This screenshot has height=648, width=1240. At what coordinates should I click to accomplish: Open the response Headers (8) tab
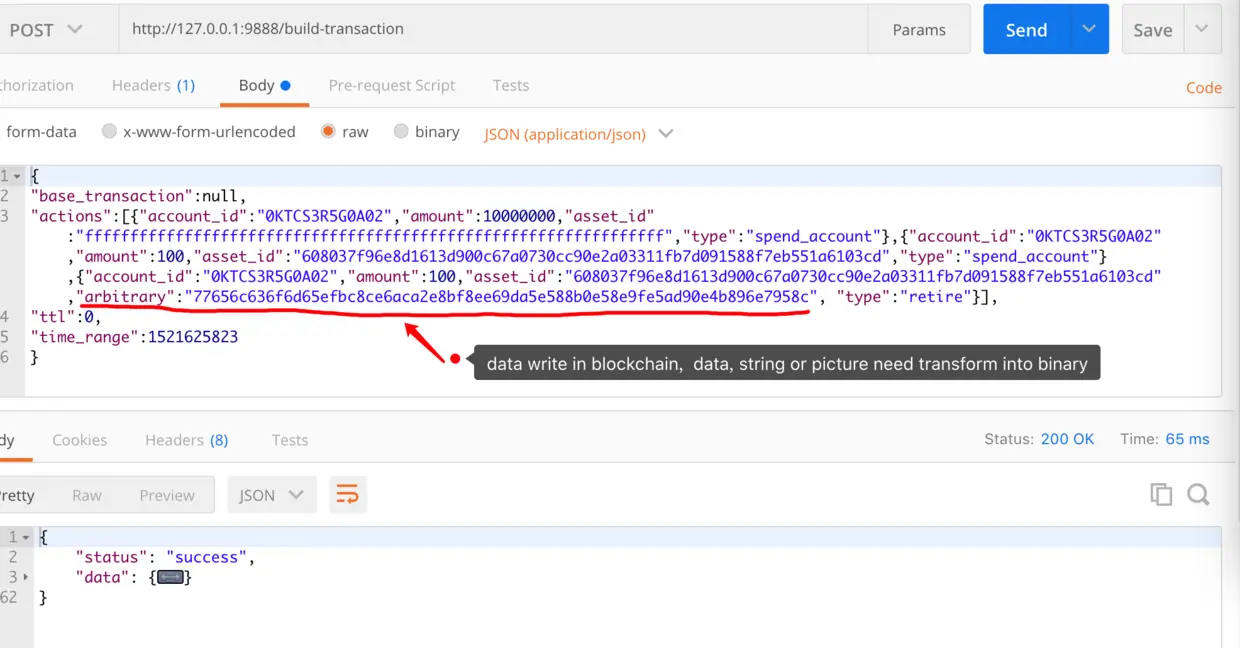tap(186, 440)
